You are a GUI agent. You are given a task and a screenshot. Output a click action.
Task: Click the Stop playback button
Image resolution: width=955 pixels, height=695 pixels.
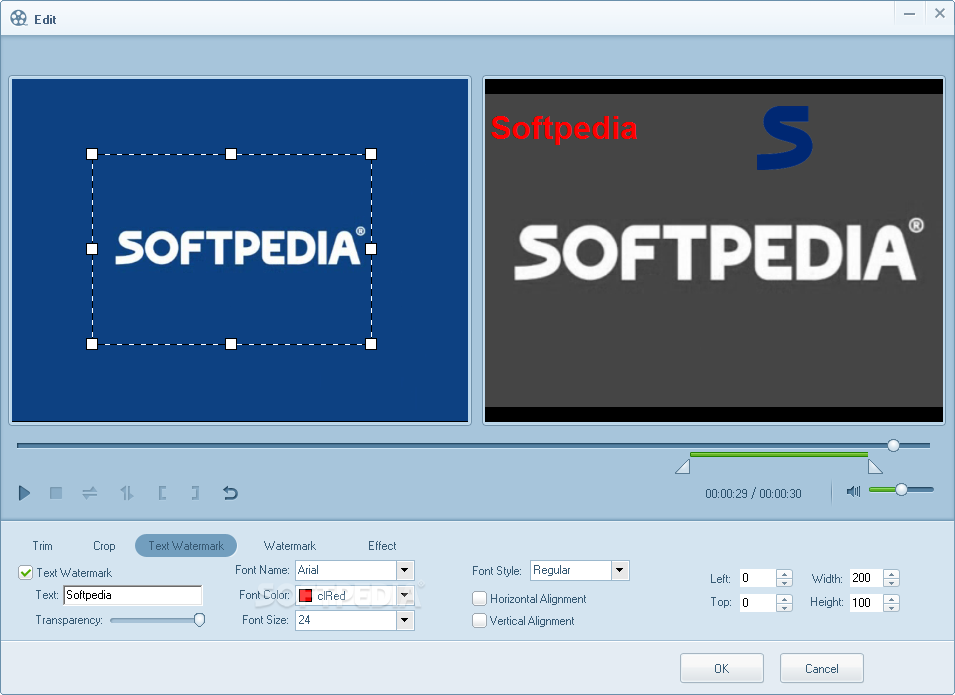point(56,493)
